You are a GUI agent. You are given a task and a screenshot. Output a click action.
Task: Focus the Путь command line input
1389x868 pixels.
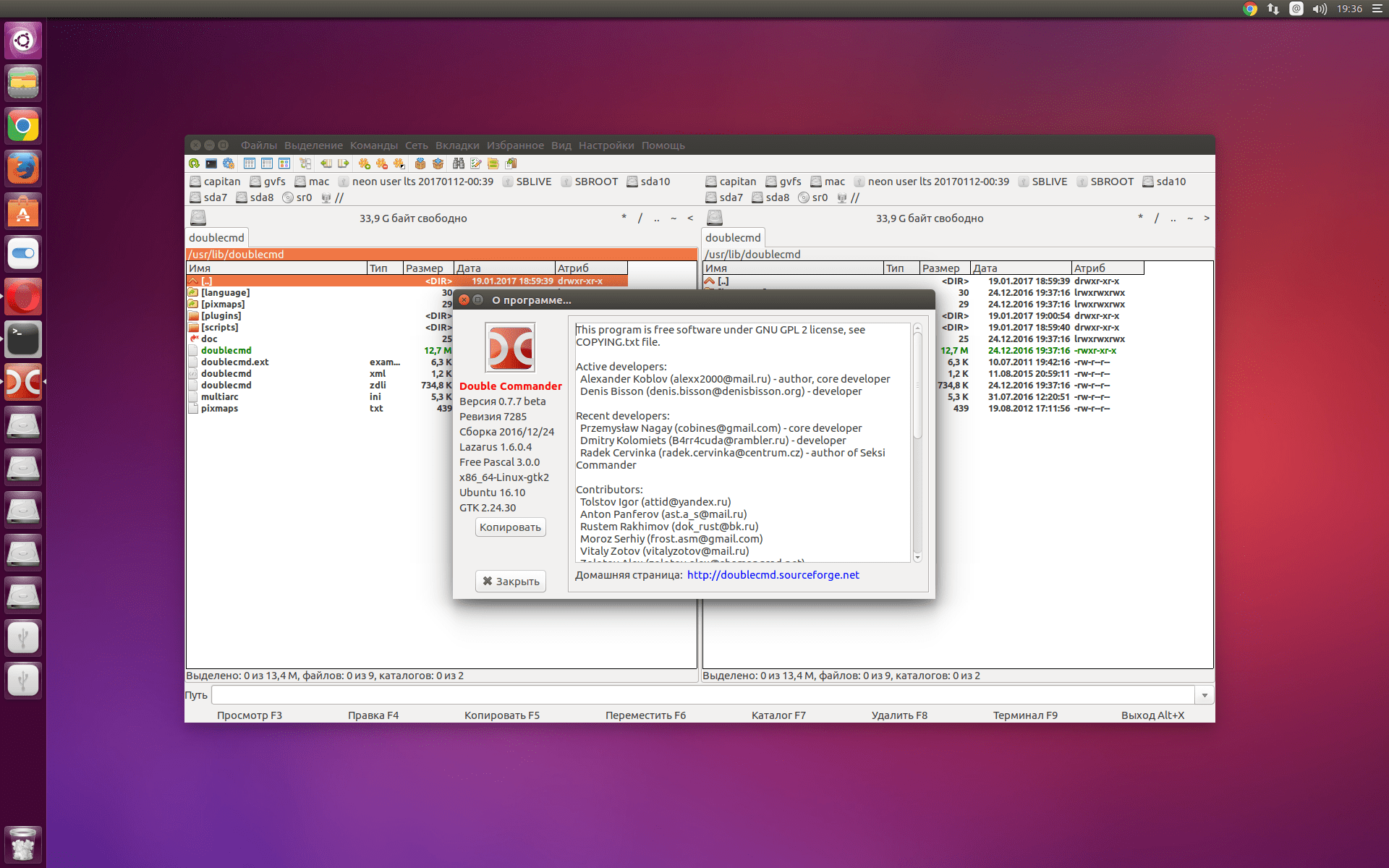pyautogui.click(x=702, y=695)
